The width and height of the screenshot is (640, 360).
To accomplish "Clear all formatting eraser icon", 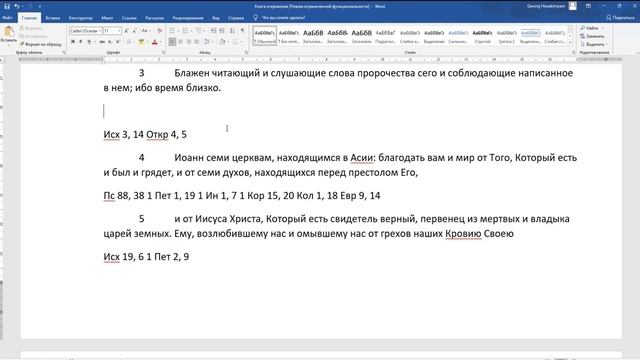I will [160, 31].
